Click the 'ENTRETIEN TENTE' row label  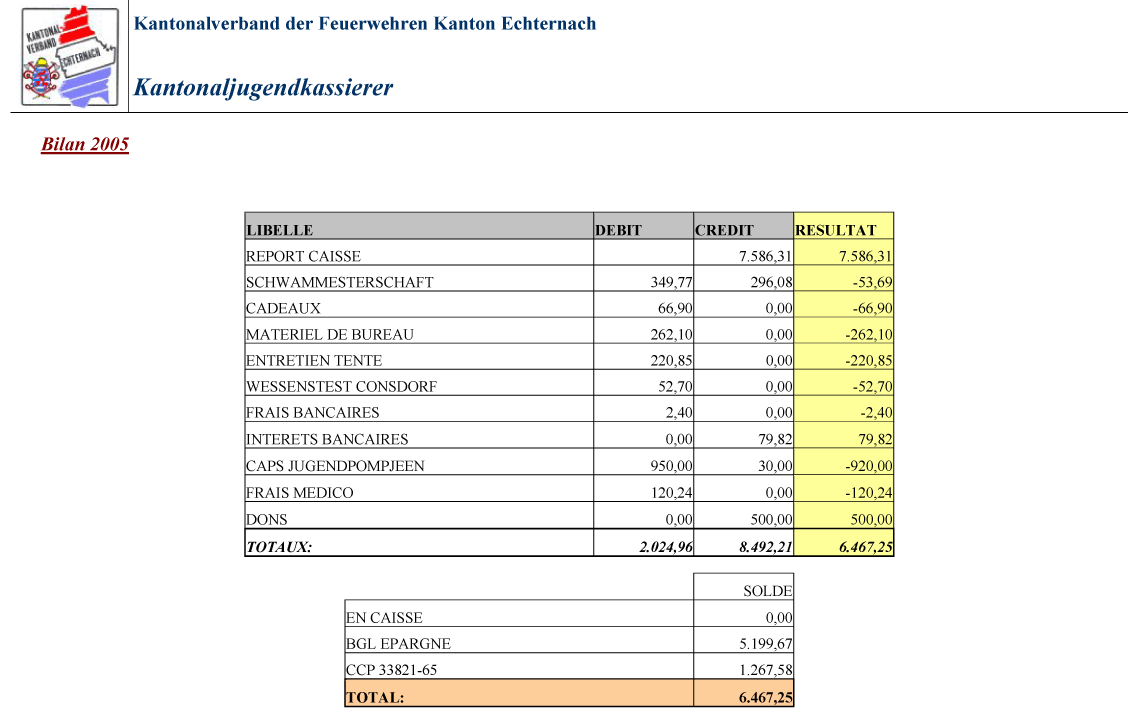[x=314, y=360]
